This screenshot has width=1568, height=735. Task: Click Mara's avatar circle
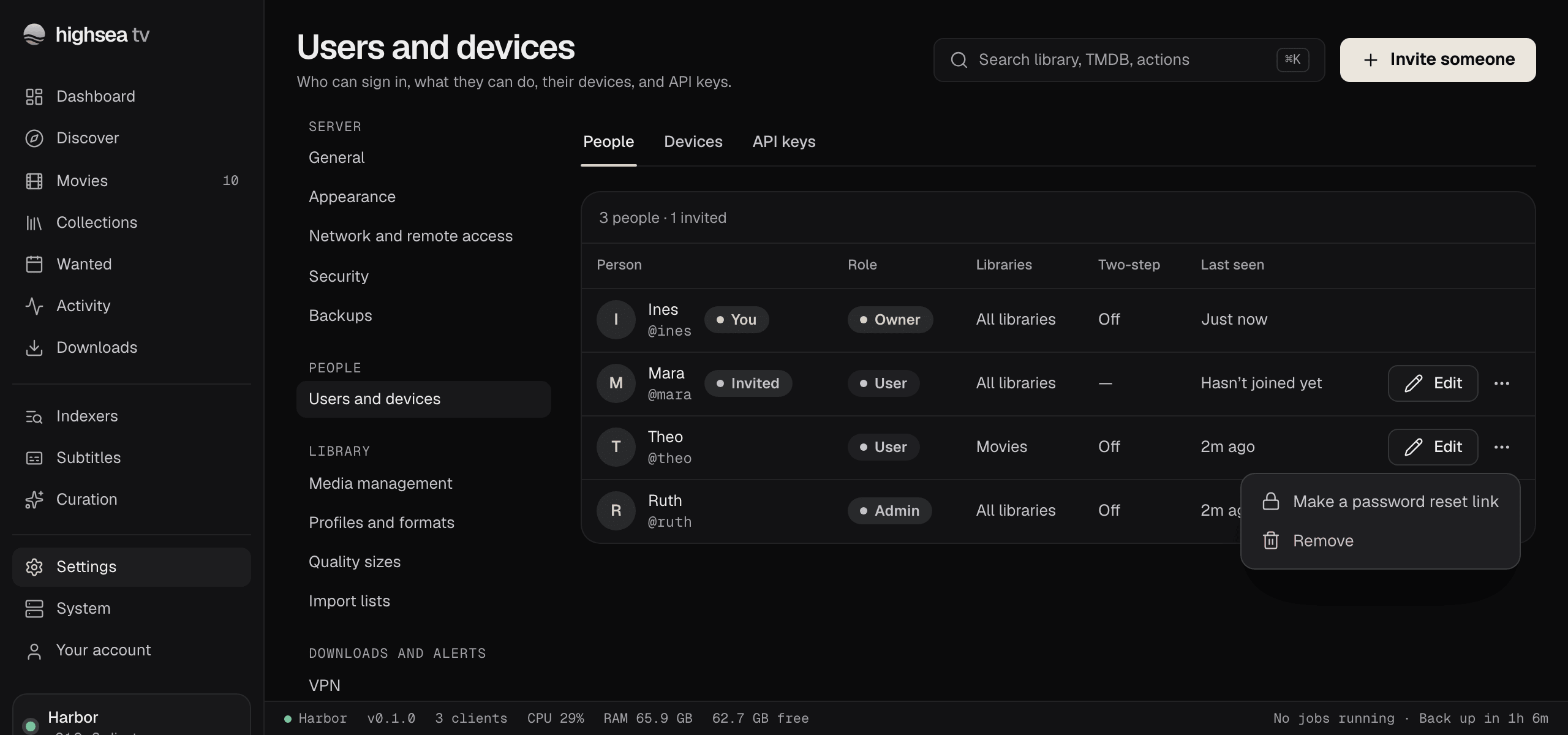click(x=616, y=383)
